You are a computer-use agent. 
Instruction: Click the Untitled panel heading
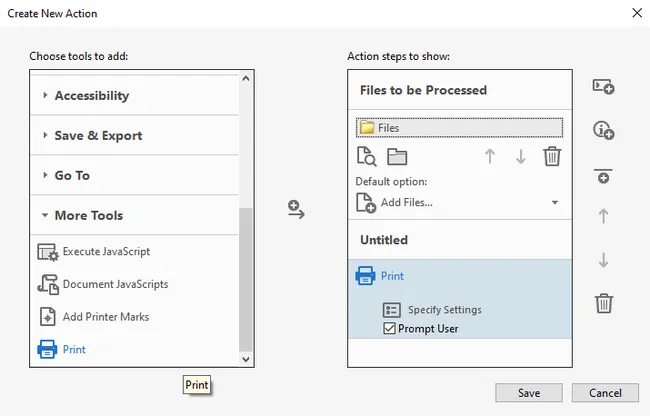(384, 240)
